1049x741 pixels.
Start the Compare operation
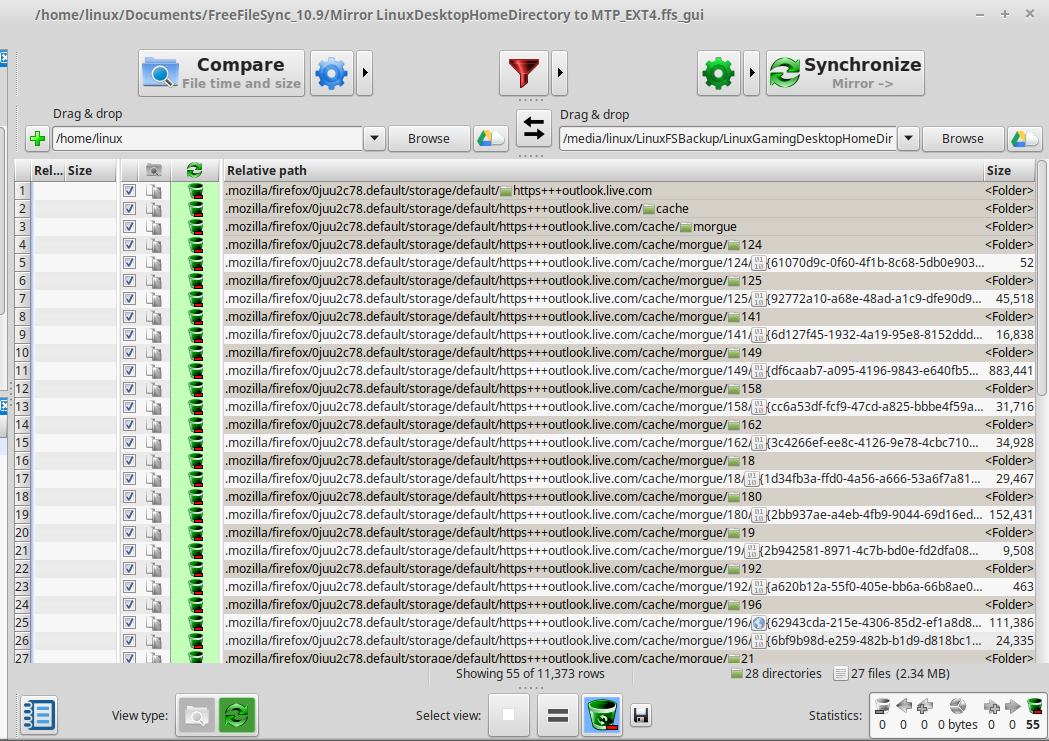pyautogui.click(x=221, y=73)
